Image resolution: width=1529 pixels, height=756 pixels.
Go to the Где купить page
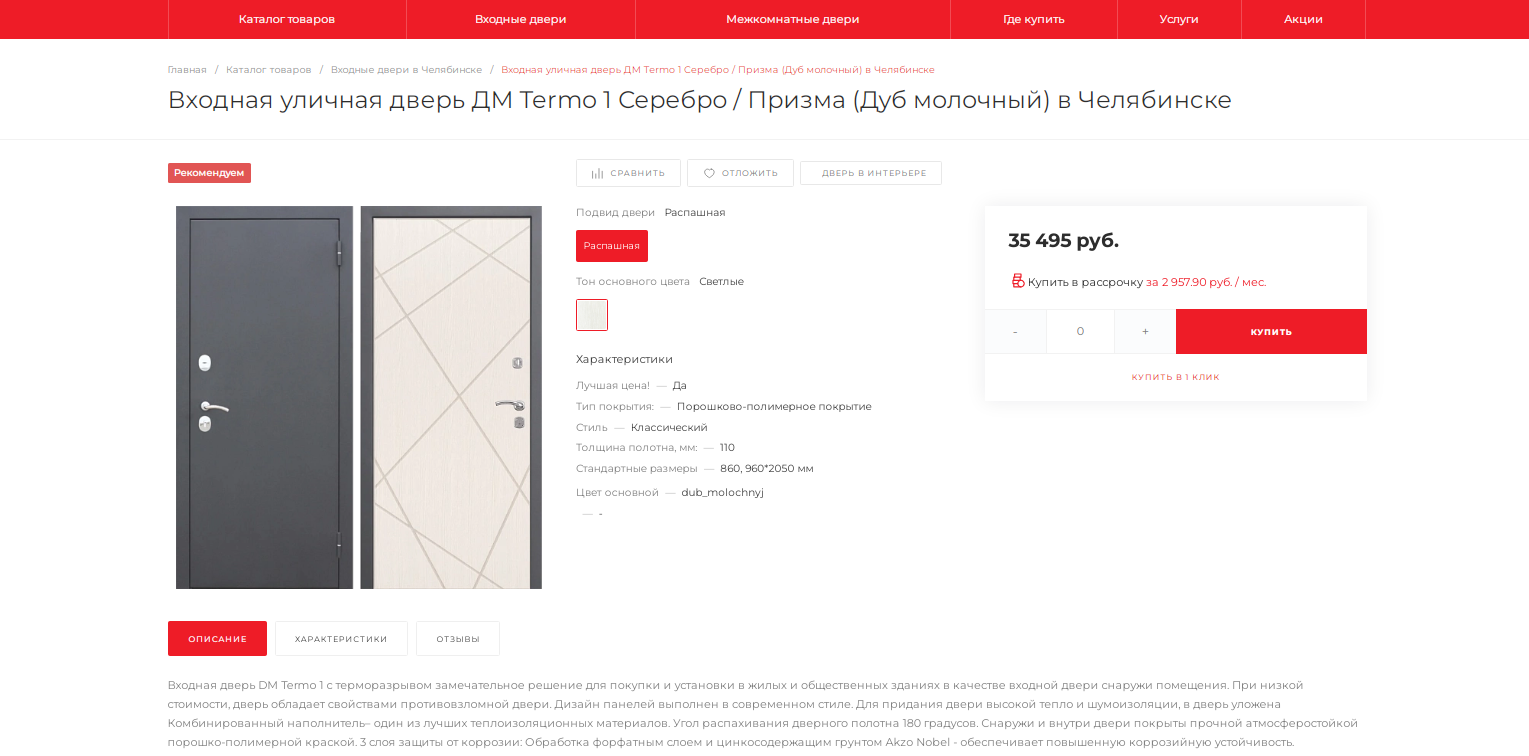point(1034,19)
